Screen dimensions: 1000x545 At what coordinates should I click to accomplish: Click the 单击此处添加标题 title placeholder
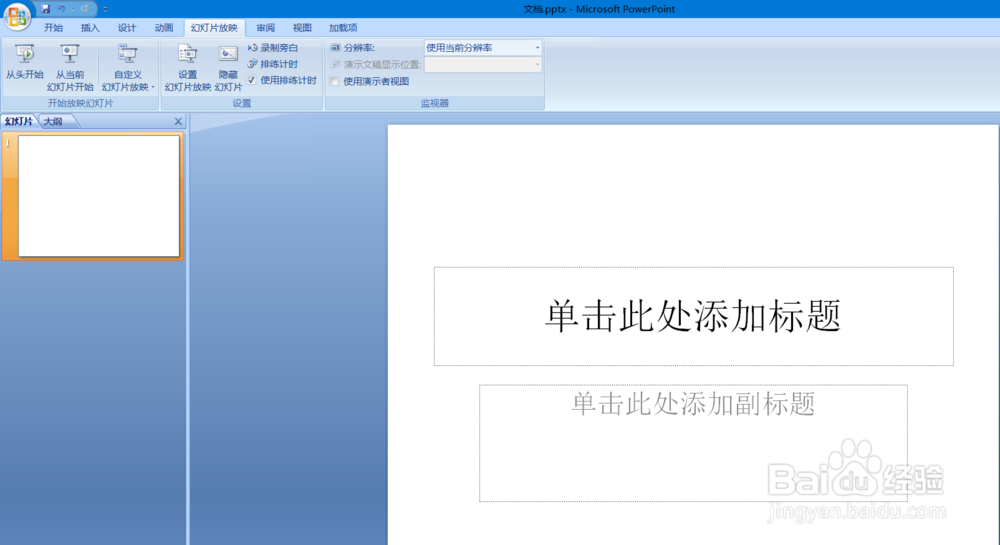pyautogui.click(x=694, y=316)
